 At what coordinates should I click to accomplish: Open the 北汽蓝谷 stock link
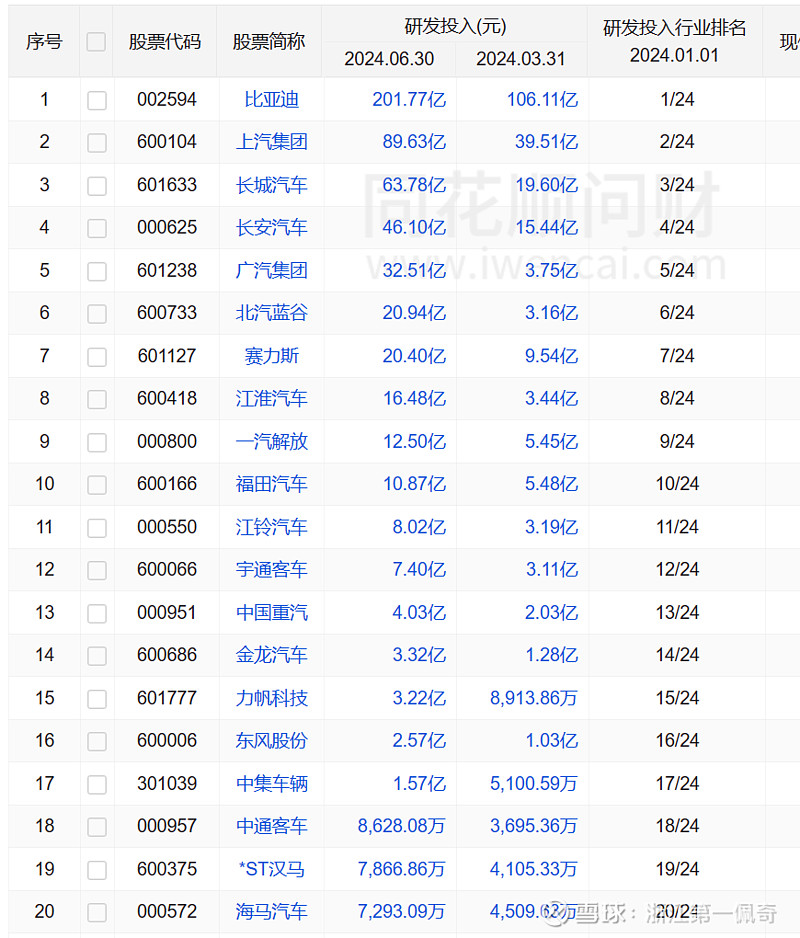click(272, 313)
